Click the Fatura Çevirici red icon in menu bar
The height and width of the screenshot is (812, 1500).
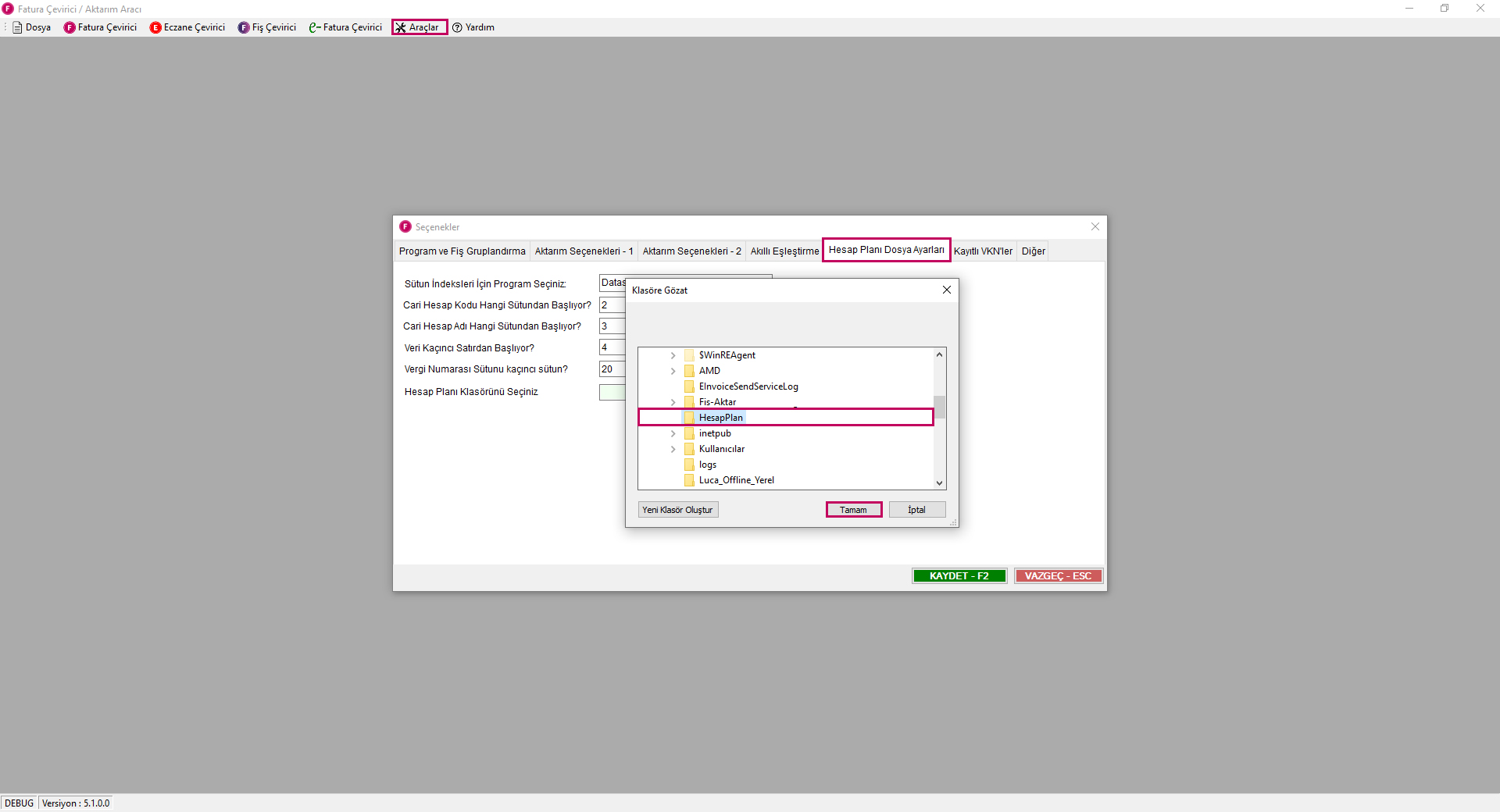click(x=70, y=27)
